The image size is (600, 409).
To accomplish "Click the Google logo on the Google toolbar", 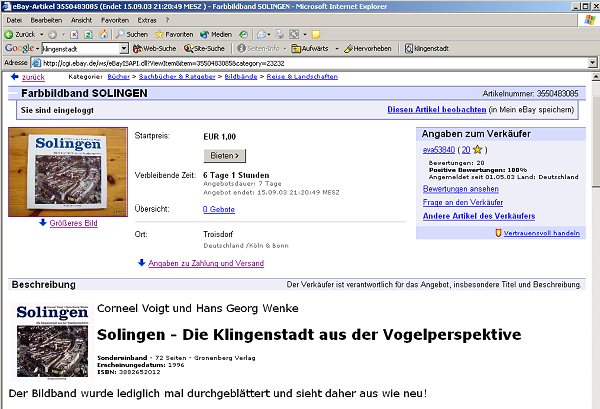I will 20,48.
